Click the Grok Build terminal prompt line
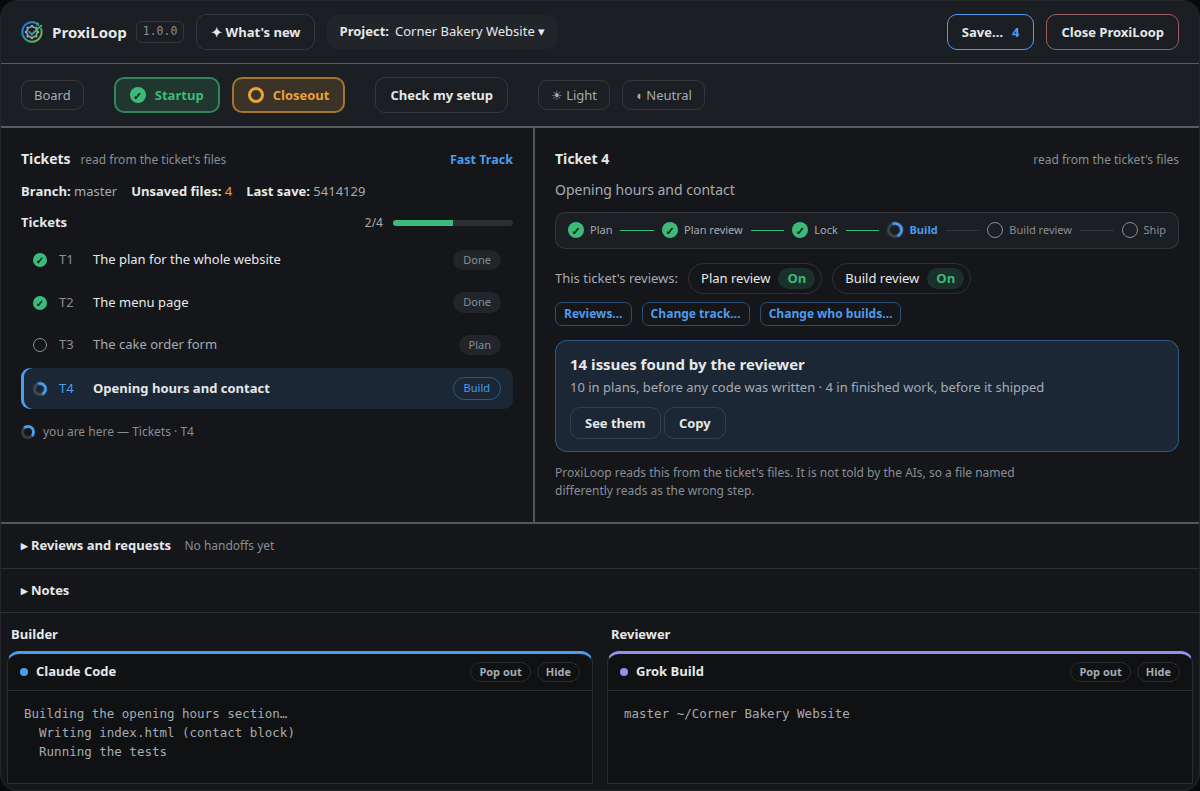This screenshot has height=791, width=1200. (737, 714)
